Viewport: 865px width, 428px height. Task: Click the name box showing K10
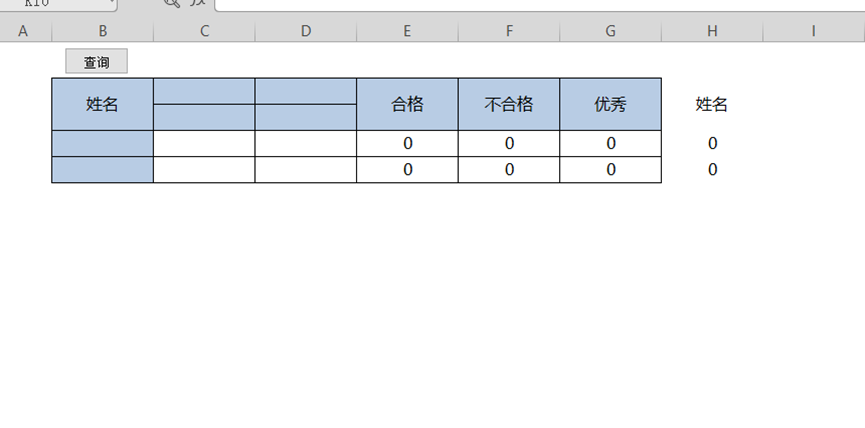point(50,3)
